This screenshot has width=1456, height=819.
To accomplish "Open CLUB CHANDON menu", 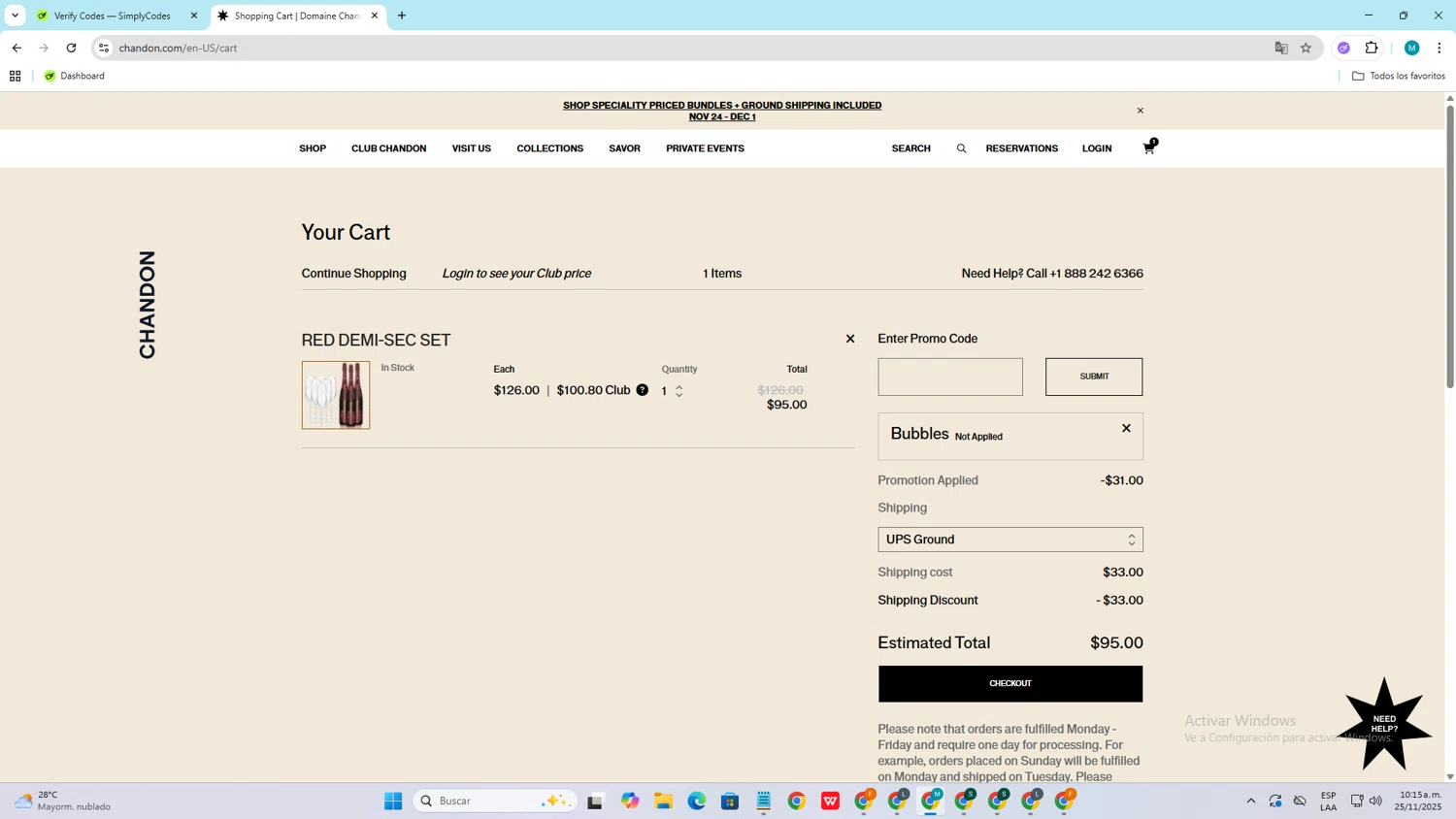I will click(x=388, y=148).
